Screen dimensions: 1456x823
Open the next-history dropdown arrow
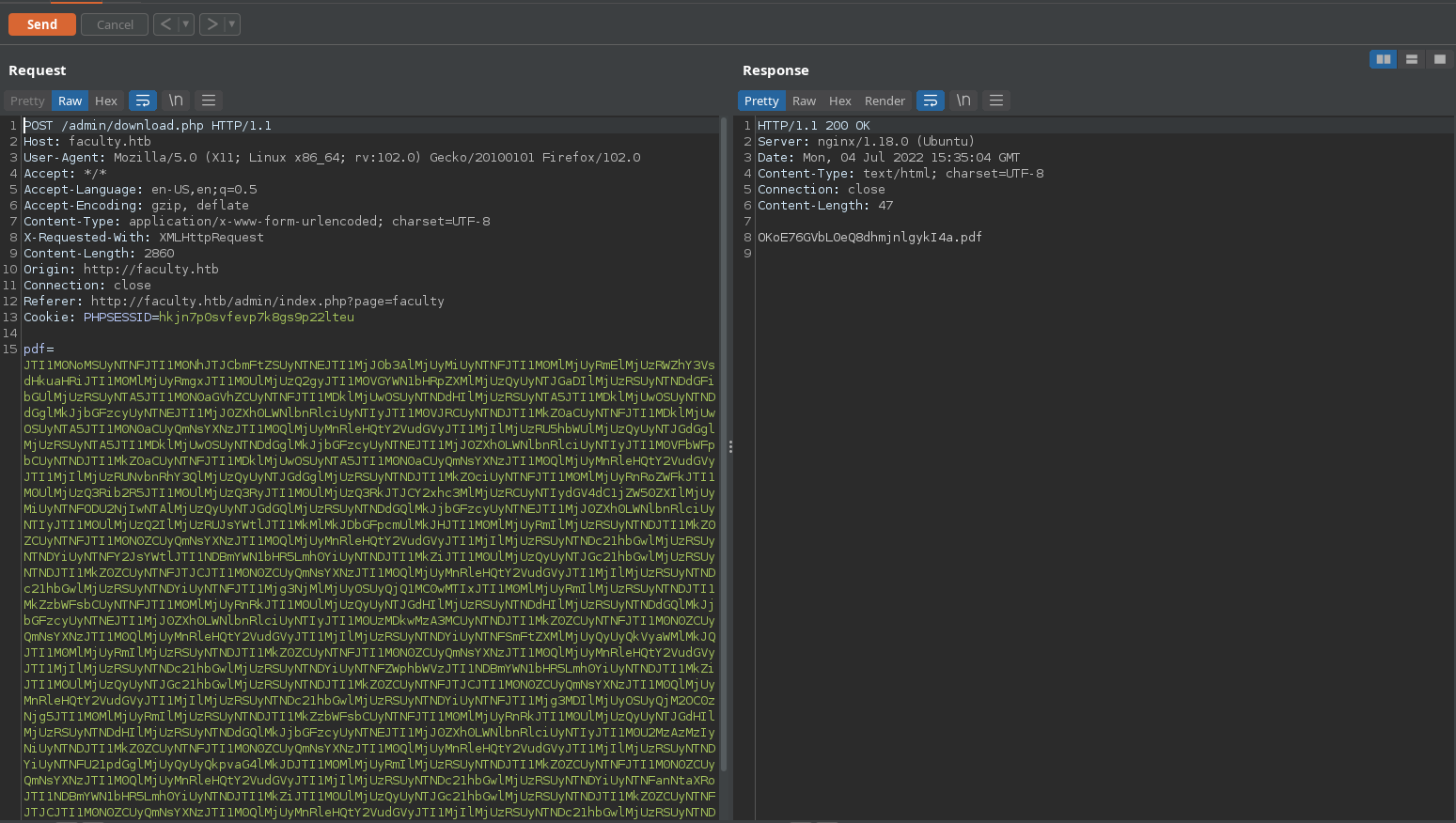coord(232,24)
